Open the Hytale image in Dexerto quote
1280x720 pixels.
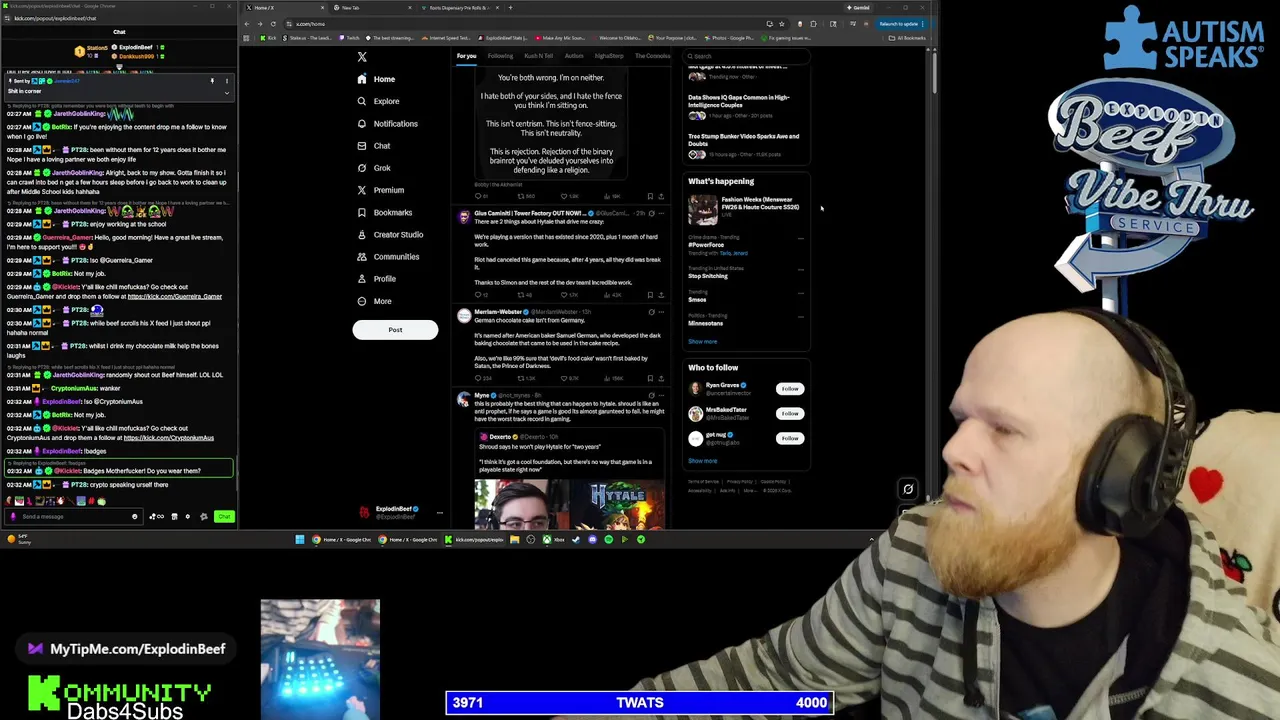(618, 505)
